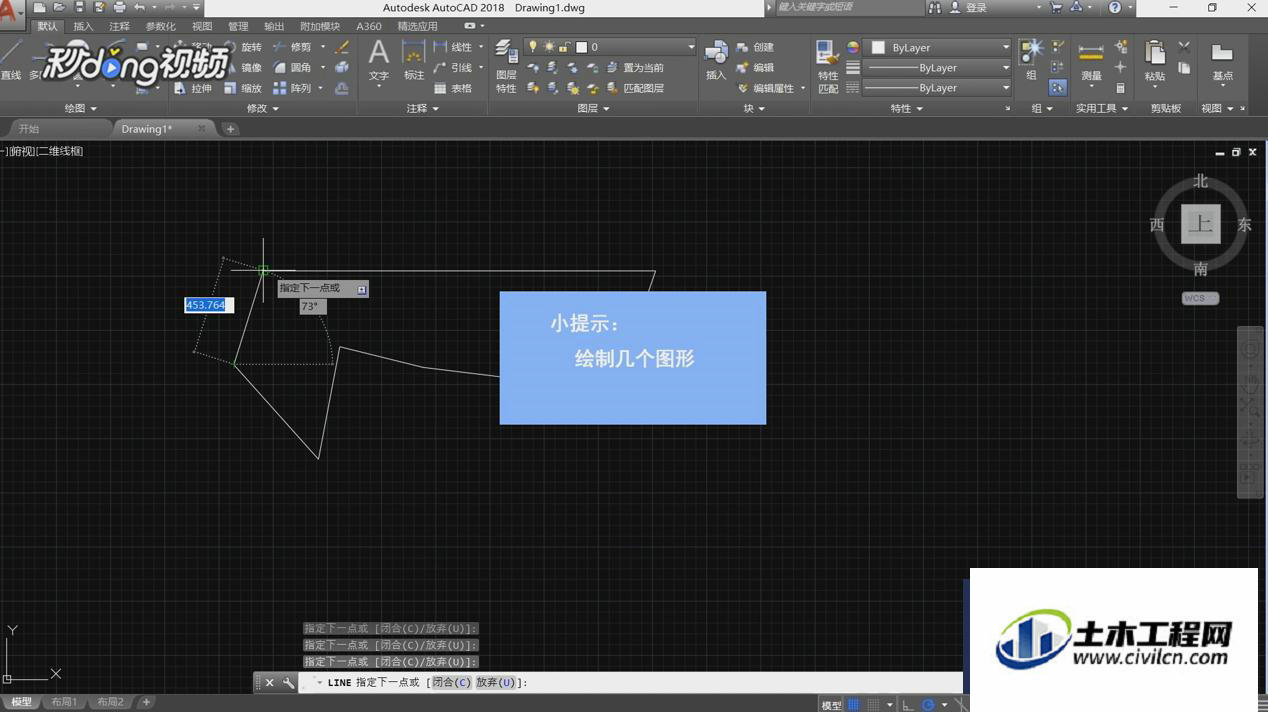Open the 视图 ribbon tab
This screenshot has width=1268, height=712.
[202, 26]
